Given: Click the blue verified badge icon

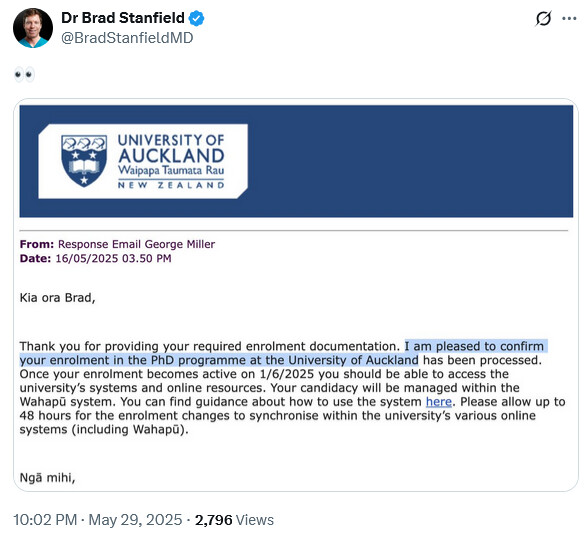Looking at the screenshot, I should coord(196,18).
